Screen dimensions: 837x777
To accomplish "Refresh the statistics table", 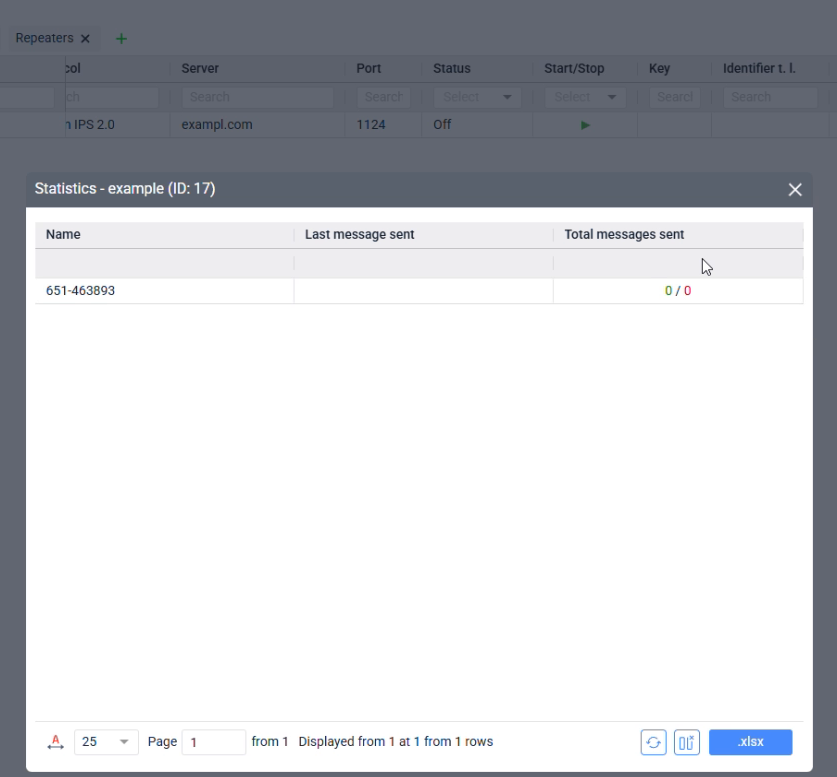I will click(x=653, y=742).
